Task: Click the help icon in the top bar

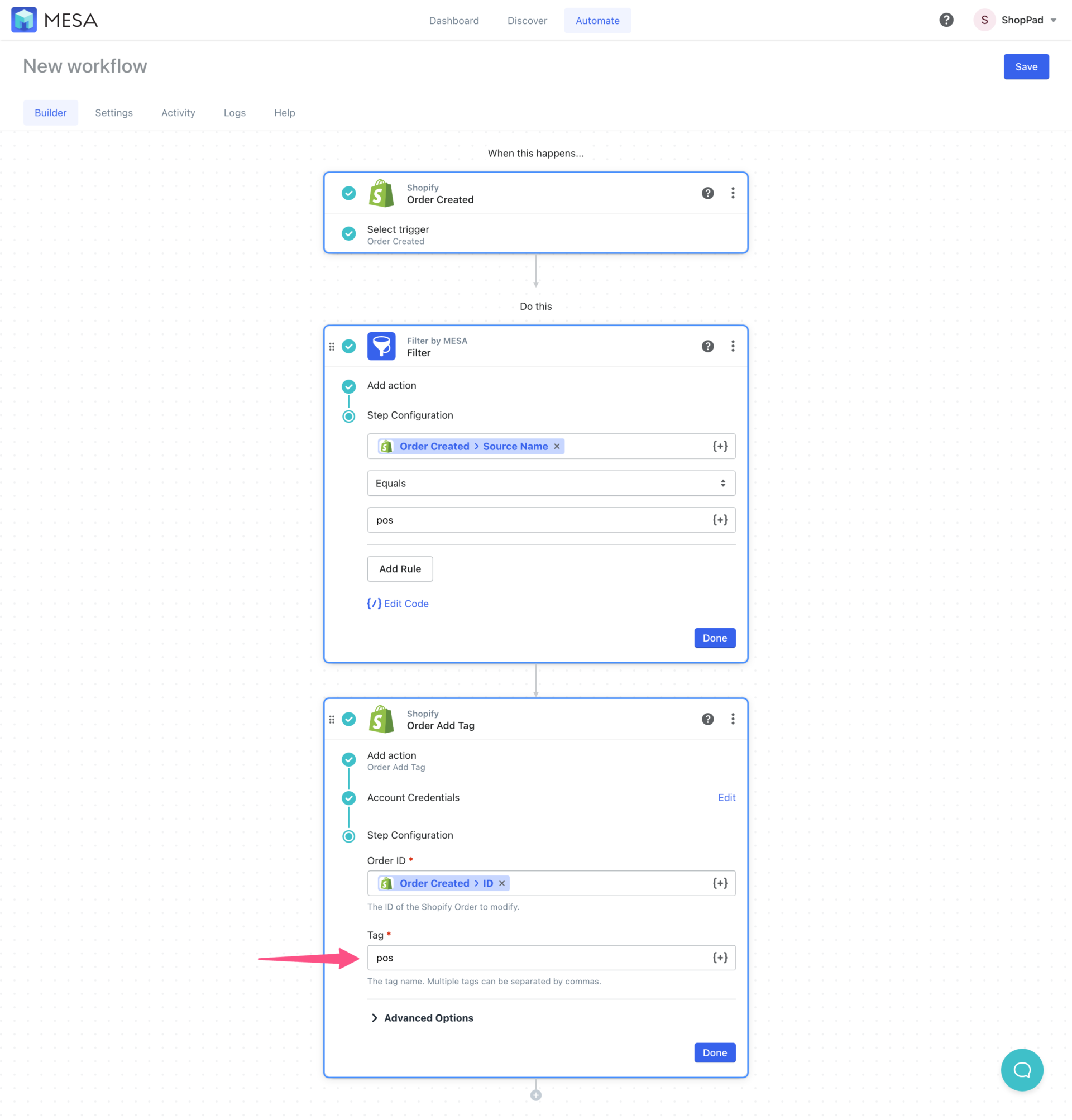Action: 946,20
